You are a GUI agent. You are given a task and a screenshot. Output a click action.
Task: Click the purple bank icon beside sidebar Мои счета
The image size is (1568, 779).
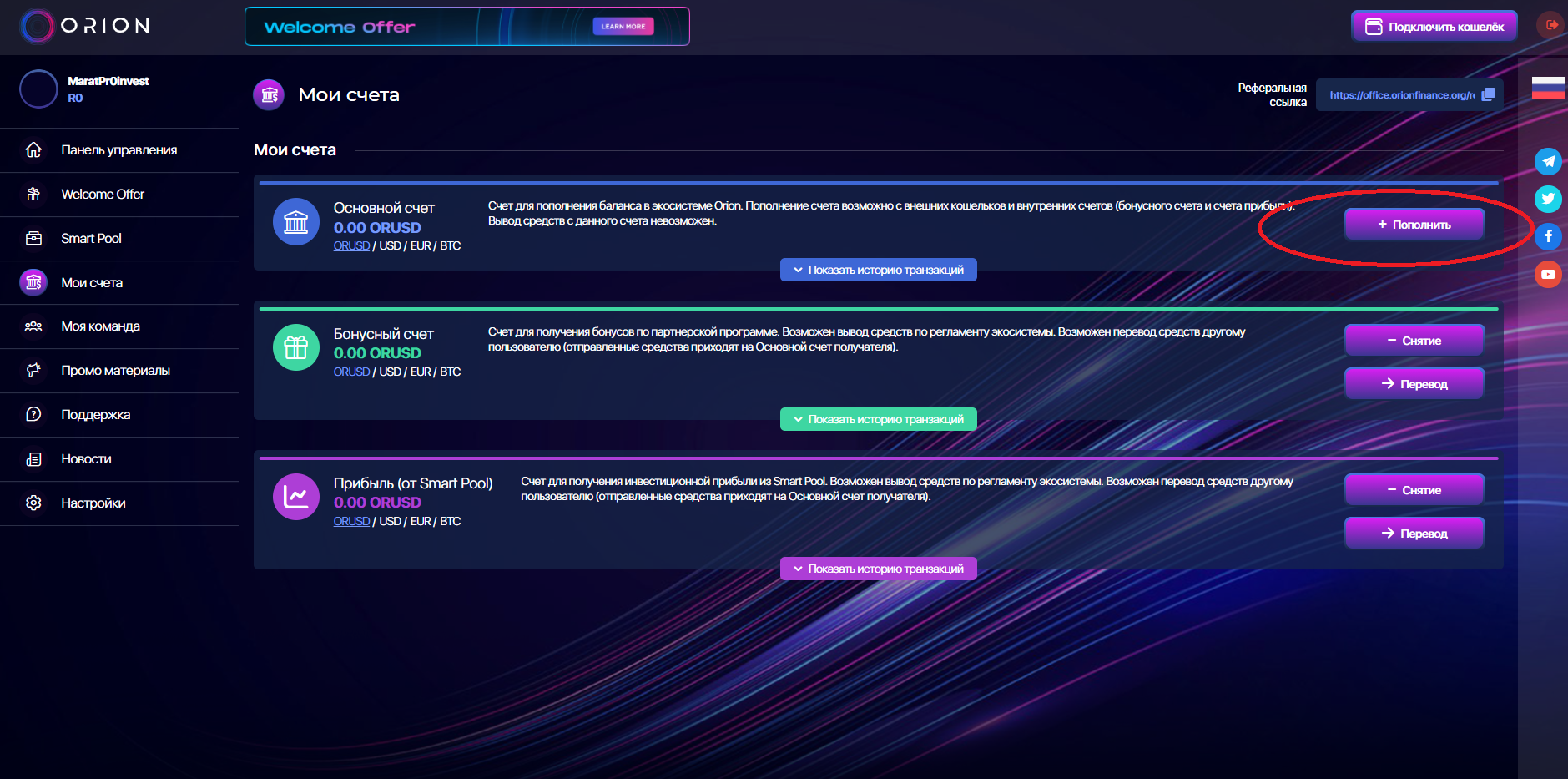tap(33, 282)
